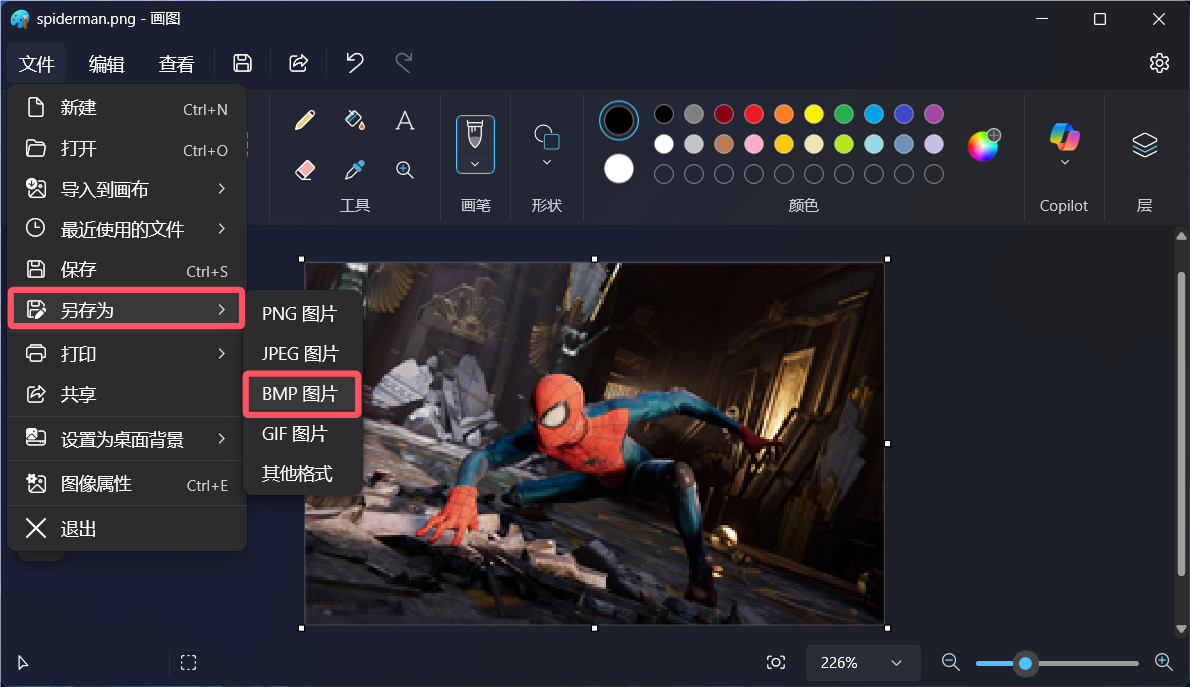This screenshot has width=1190, height=687.
Task: Pick the green color swatch
Action: click(x=844, y=114)
